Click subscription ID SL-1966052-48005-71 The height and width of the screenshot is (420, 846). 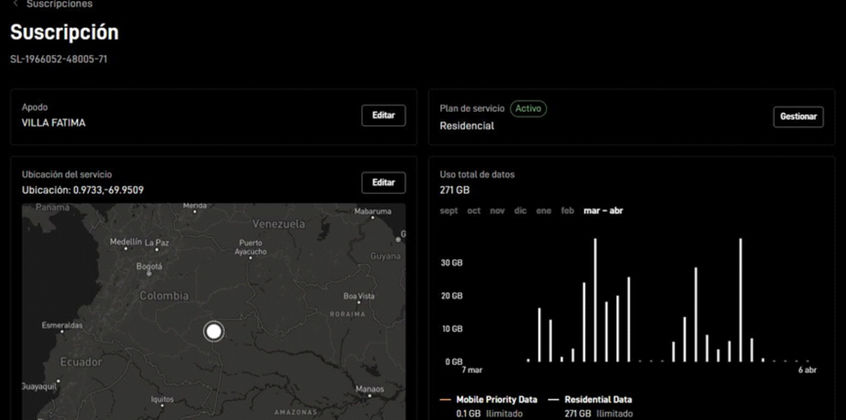click(59, 59)
